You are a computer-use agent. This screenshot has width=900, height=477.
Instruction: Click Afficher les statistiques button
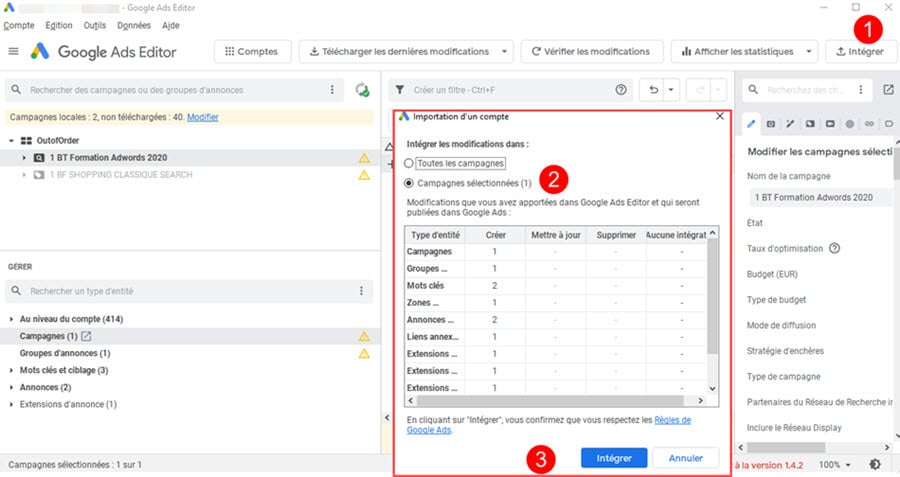click(x=737, y=52)
